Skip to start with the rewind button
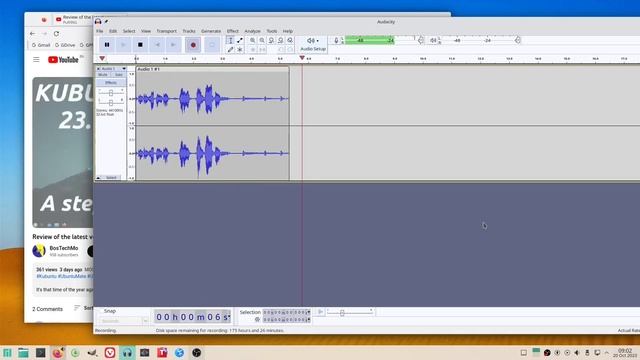 157,44
